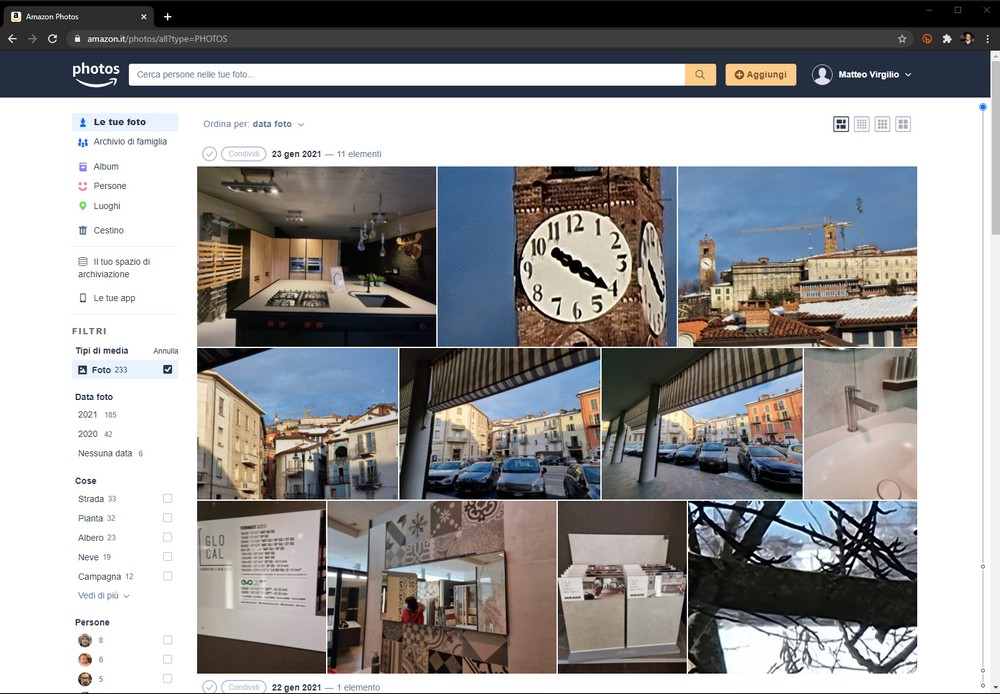Uncheck the Foto media type filter
Screen dimensions: 1000x694
(167, 370)
